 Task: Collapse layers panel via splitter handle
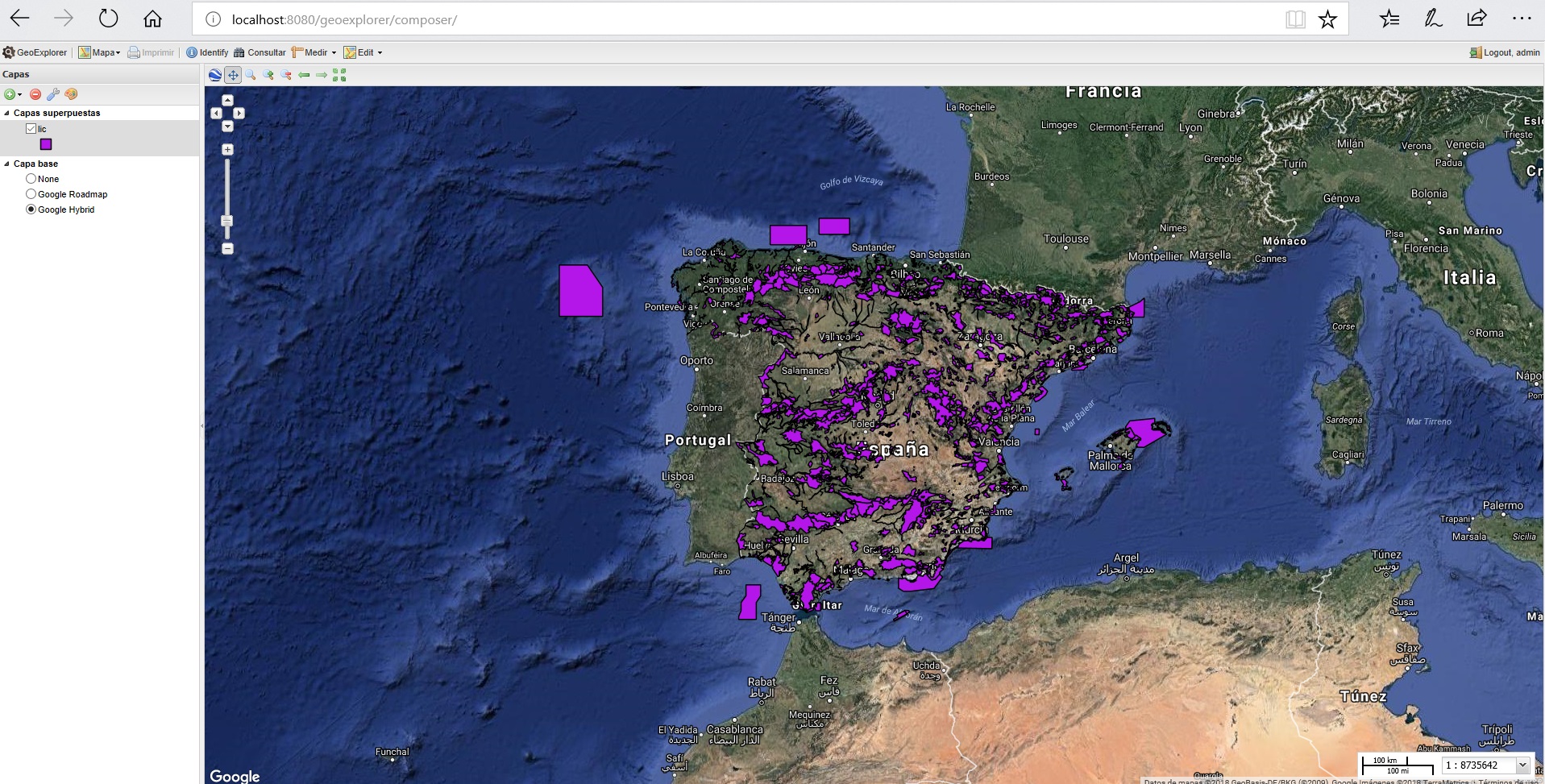(x=201, y=425)
